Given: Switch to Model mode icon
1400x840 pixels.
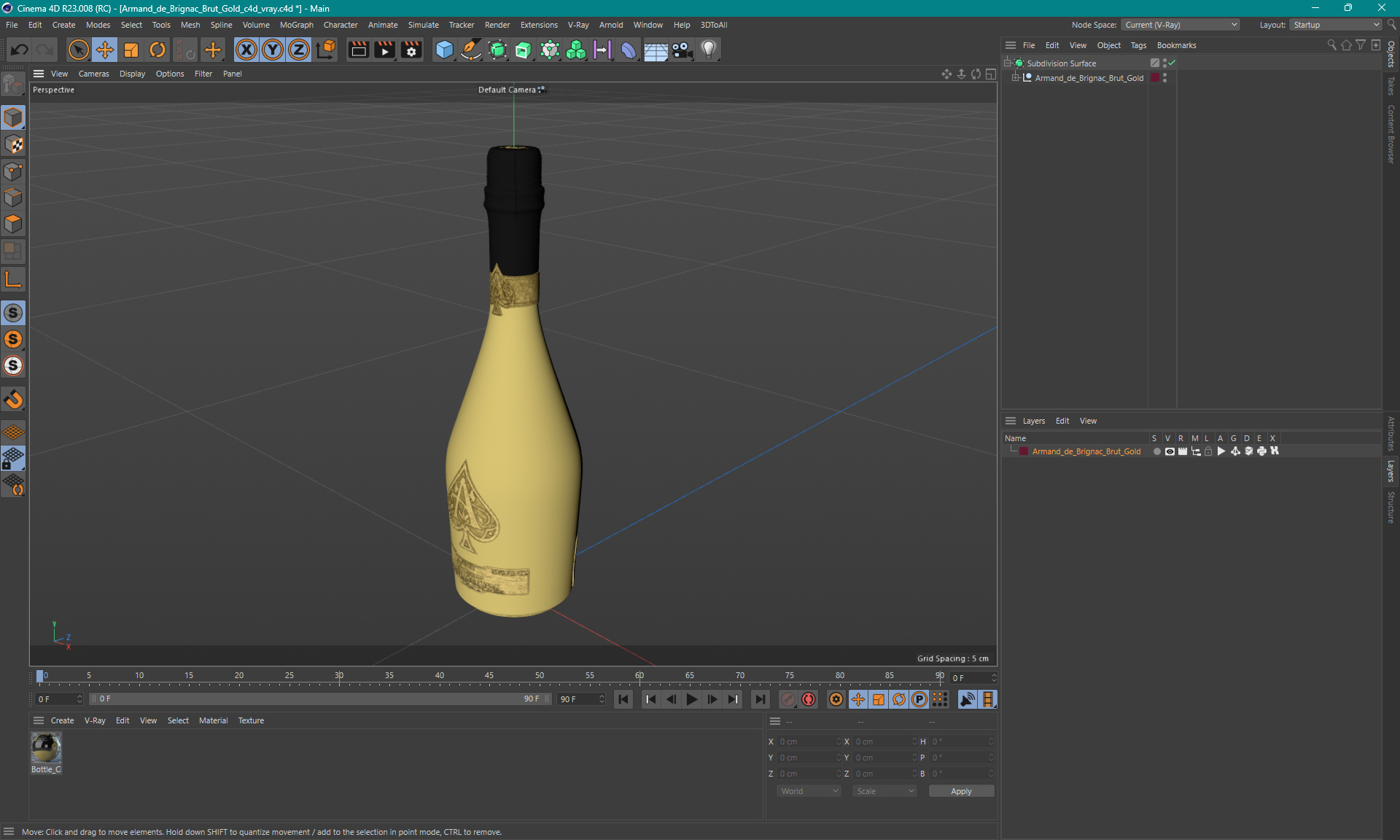Looking at the screenshot, I should [x=13, y=117].
